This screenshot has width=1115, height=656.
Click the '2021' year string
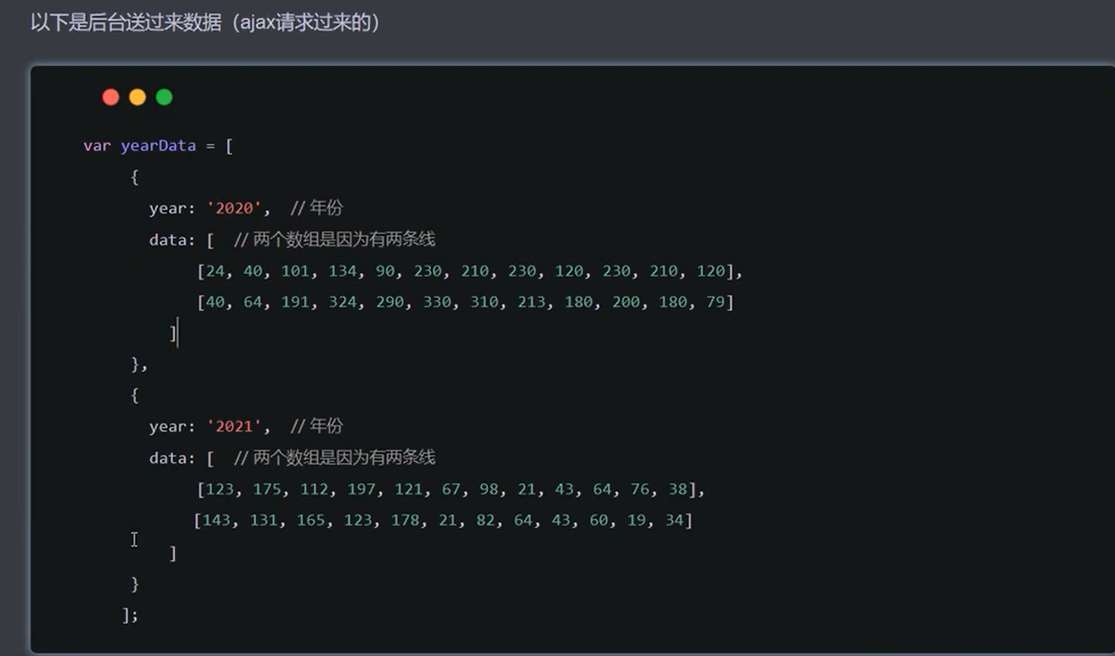tap(234, 426)
